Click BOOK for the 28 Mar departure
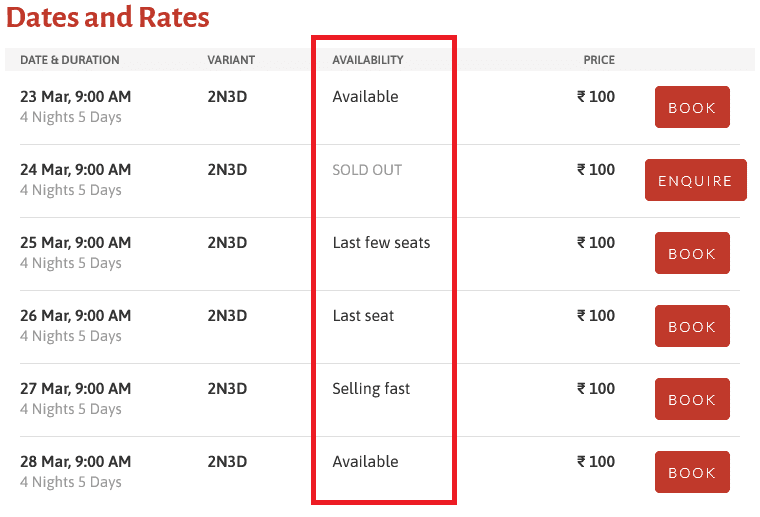The image size is (760, 517). (692, 472)
